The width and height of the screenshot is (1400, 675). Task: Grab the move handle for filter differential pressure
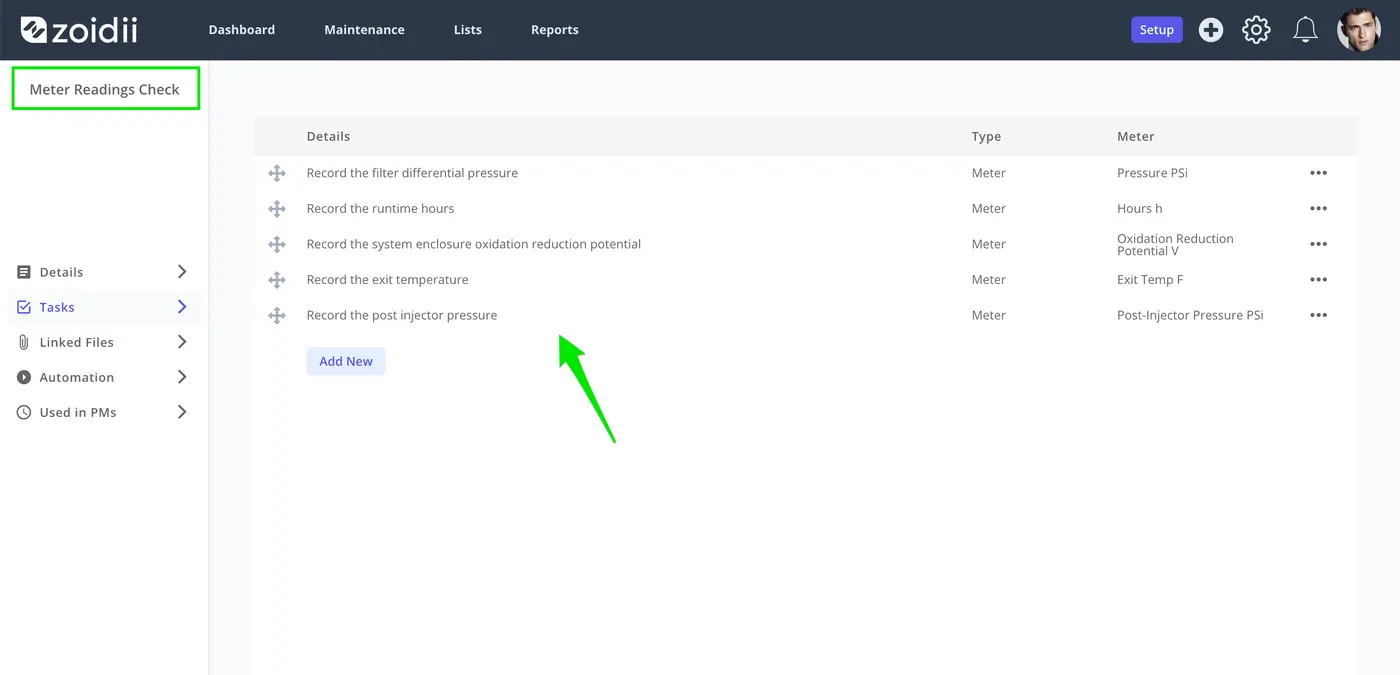[277, 174]
